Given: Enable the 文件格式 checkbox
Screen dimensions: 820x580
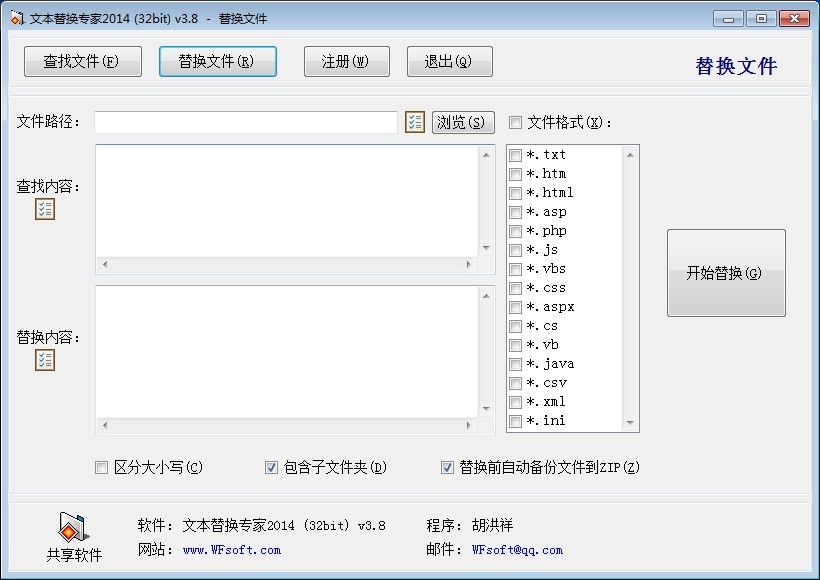Looking at the screenshot, I should click(515, 122).
